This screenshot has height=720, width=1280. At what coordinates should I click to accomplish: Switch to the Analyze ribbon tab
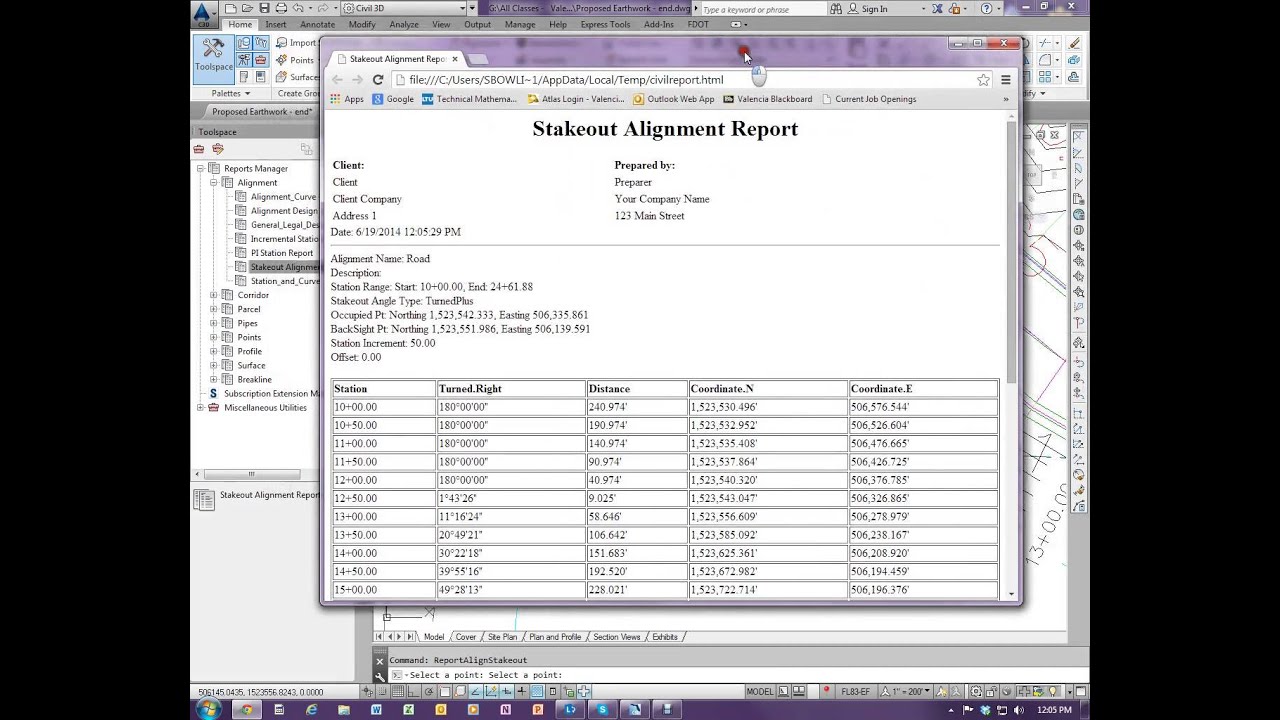tap(404, 24)
